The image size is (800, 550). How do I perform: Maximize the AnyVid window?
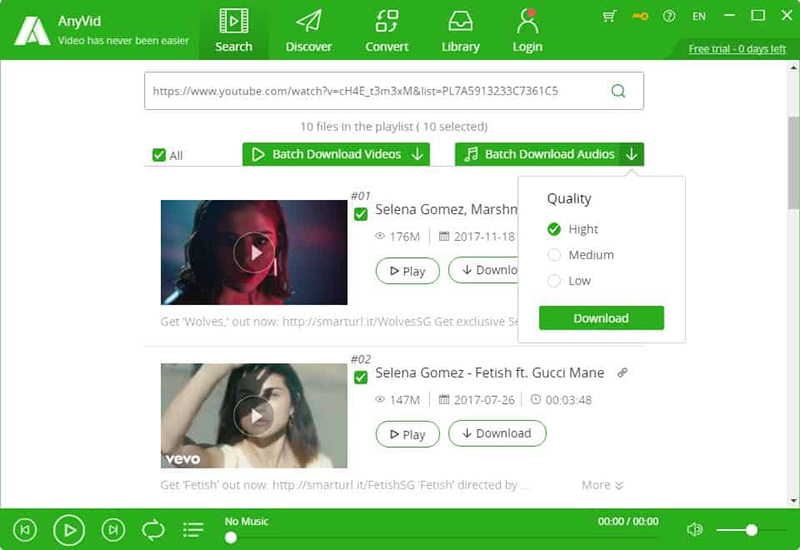(x=758, y=16)
